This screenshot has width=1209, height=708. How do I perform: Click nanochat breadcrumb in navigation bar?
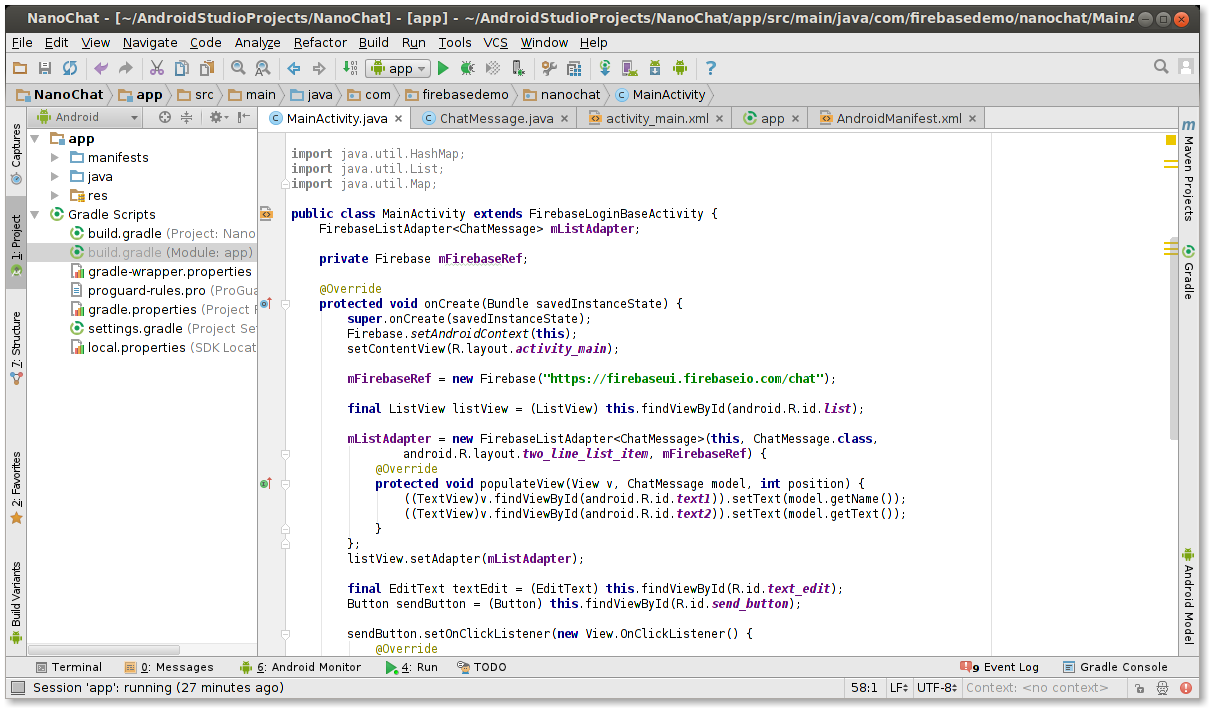coord(561,95)
